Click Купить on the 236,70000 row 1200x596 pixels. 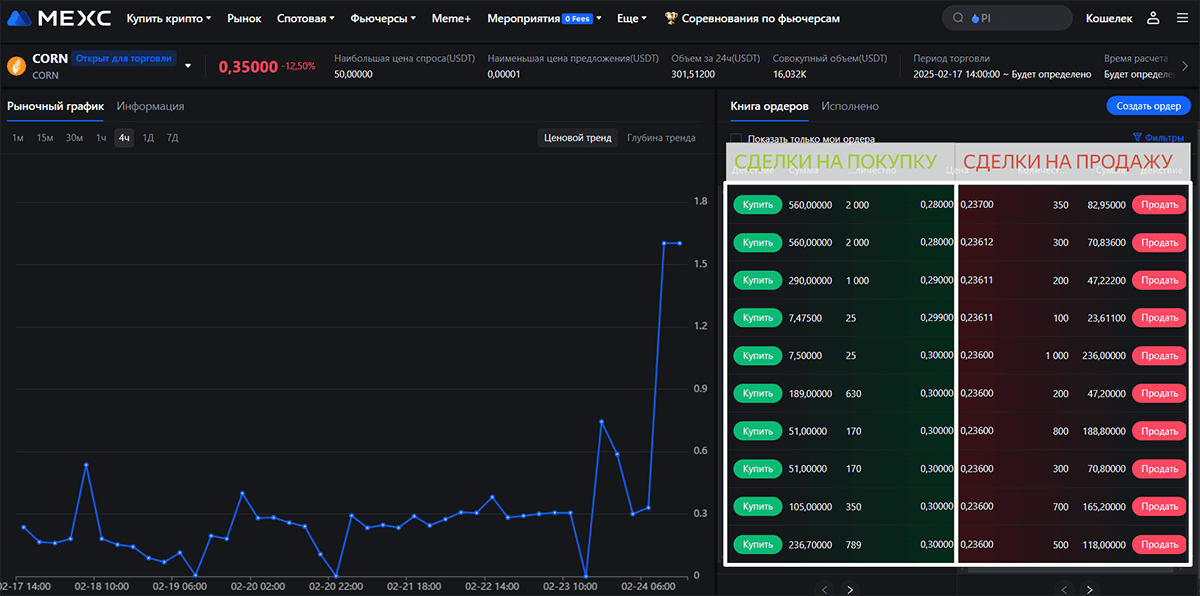pos(758,545)
